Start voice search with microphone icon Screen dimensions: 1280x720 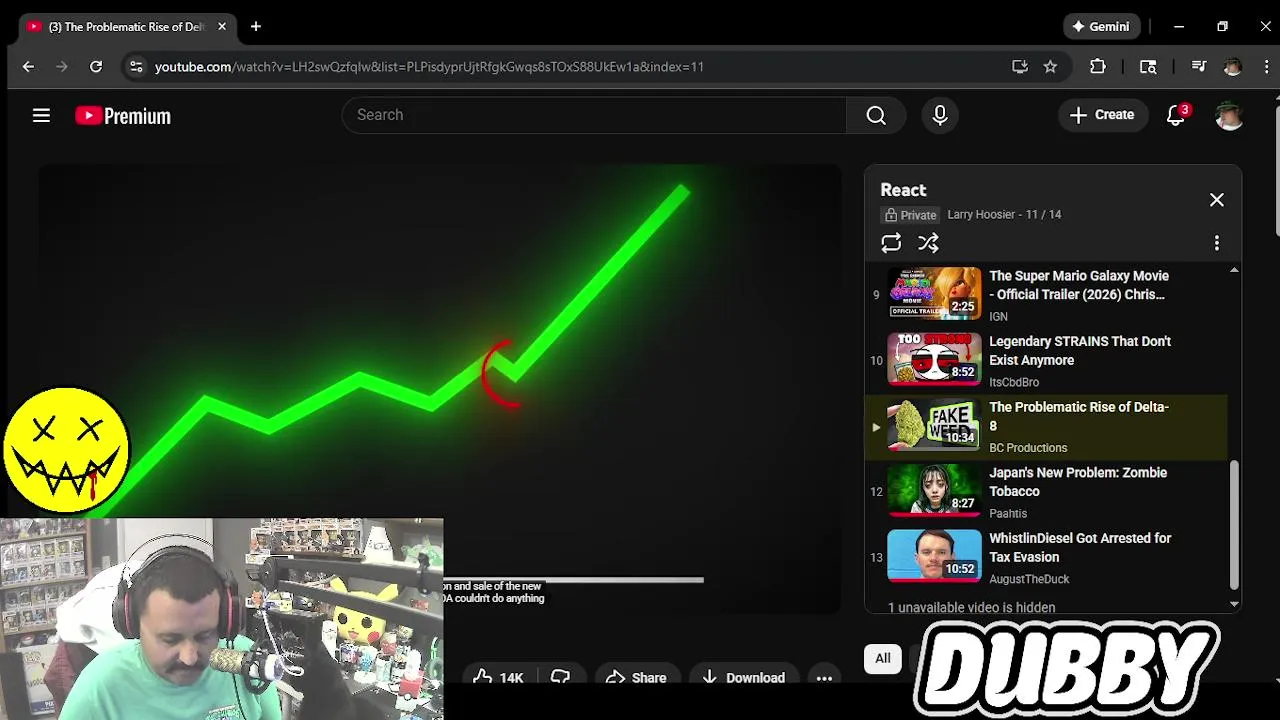tap(940, 115)
